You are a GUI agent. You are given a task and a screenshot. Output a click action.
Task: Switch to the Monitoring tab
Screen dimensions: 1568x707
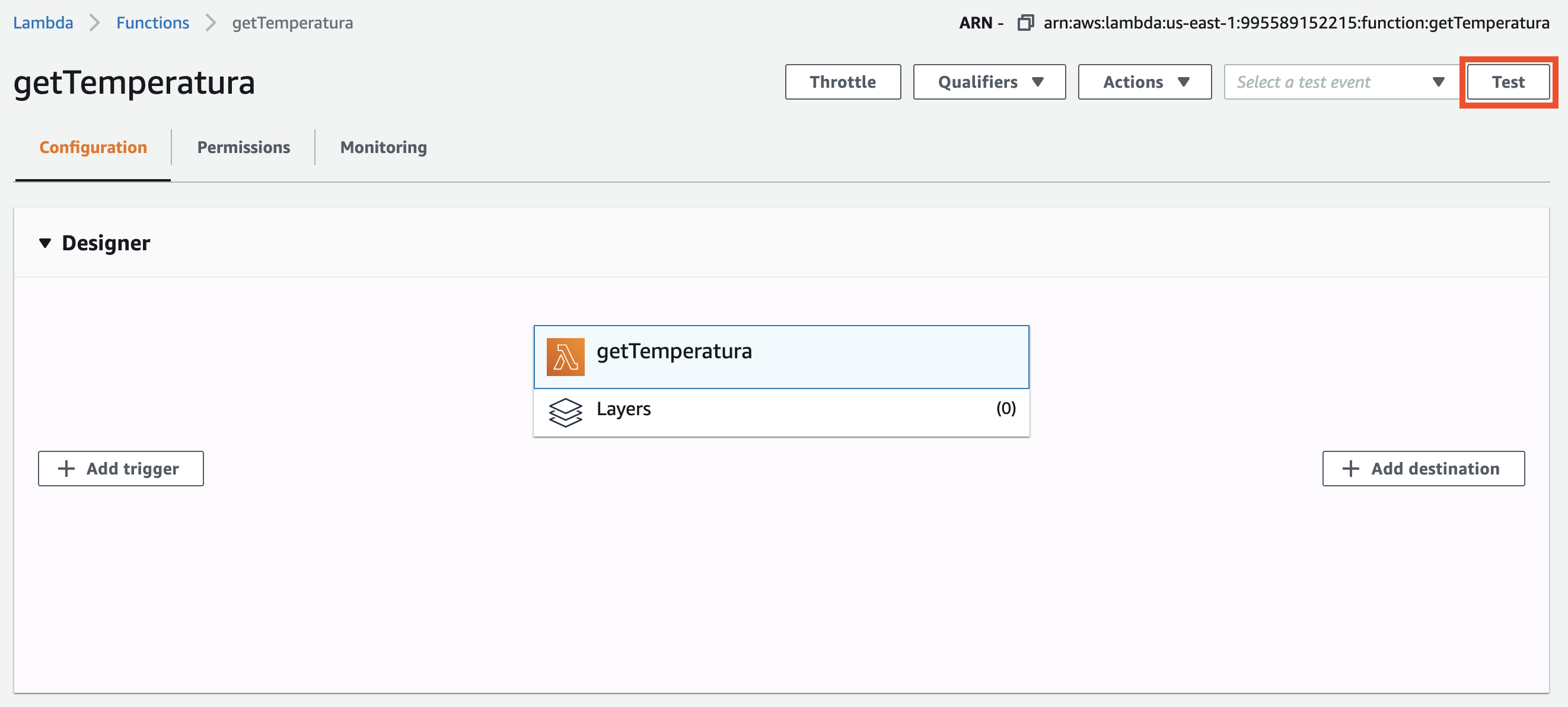pyautogui.click(x=384, y=147)
